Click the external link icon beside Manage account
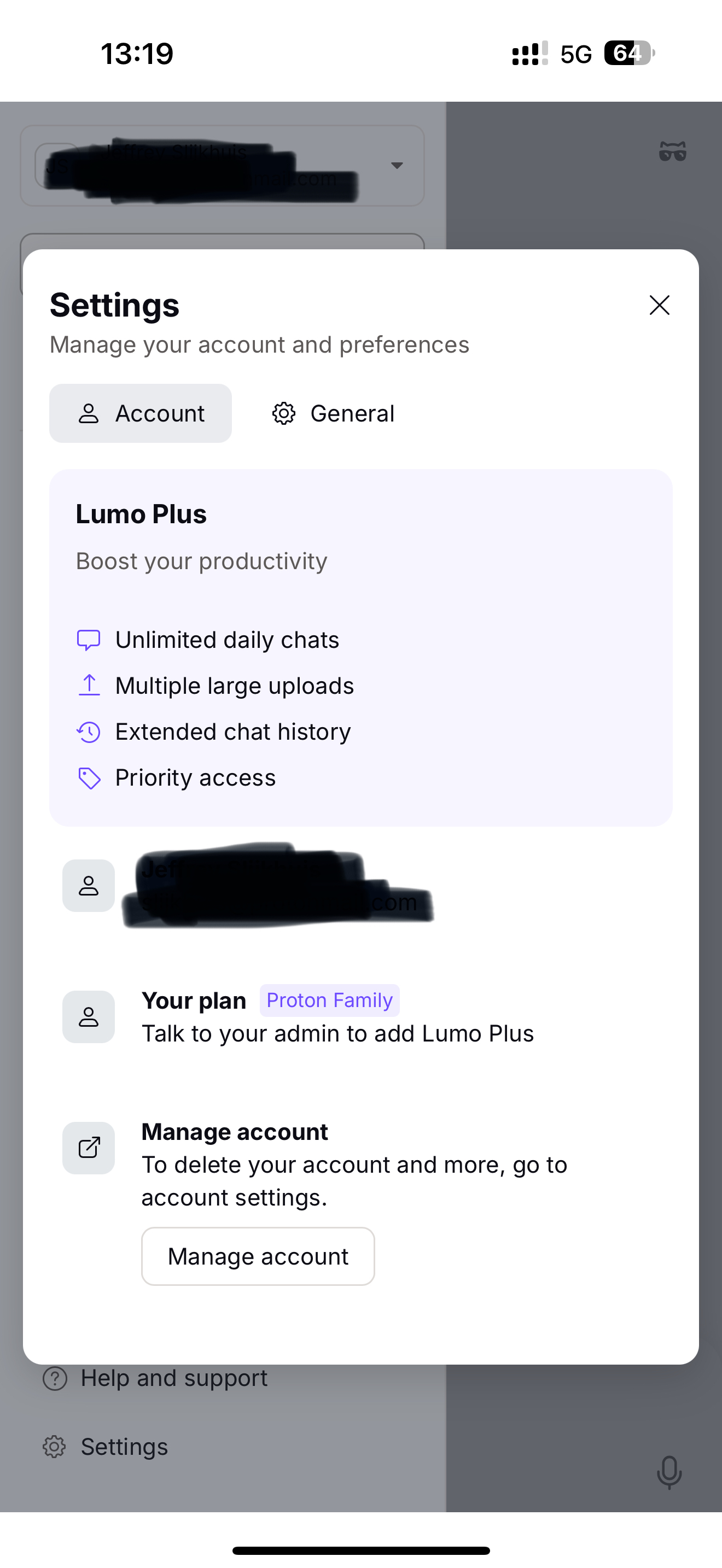Image resolution: width=722 pixels, height=1568 pixels. [89, 1148]
